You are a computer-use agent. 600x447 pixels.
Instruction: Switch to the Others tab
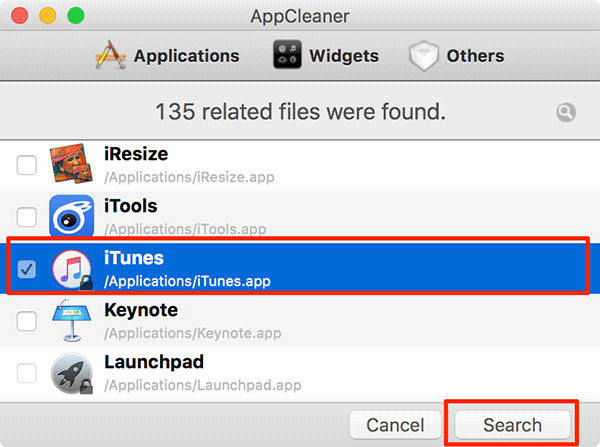(x=457, y=56)
